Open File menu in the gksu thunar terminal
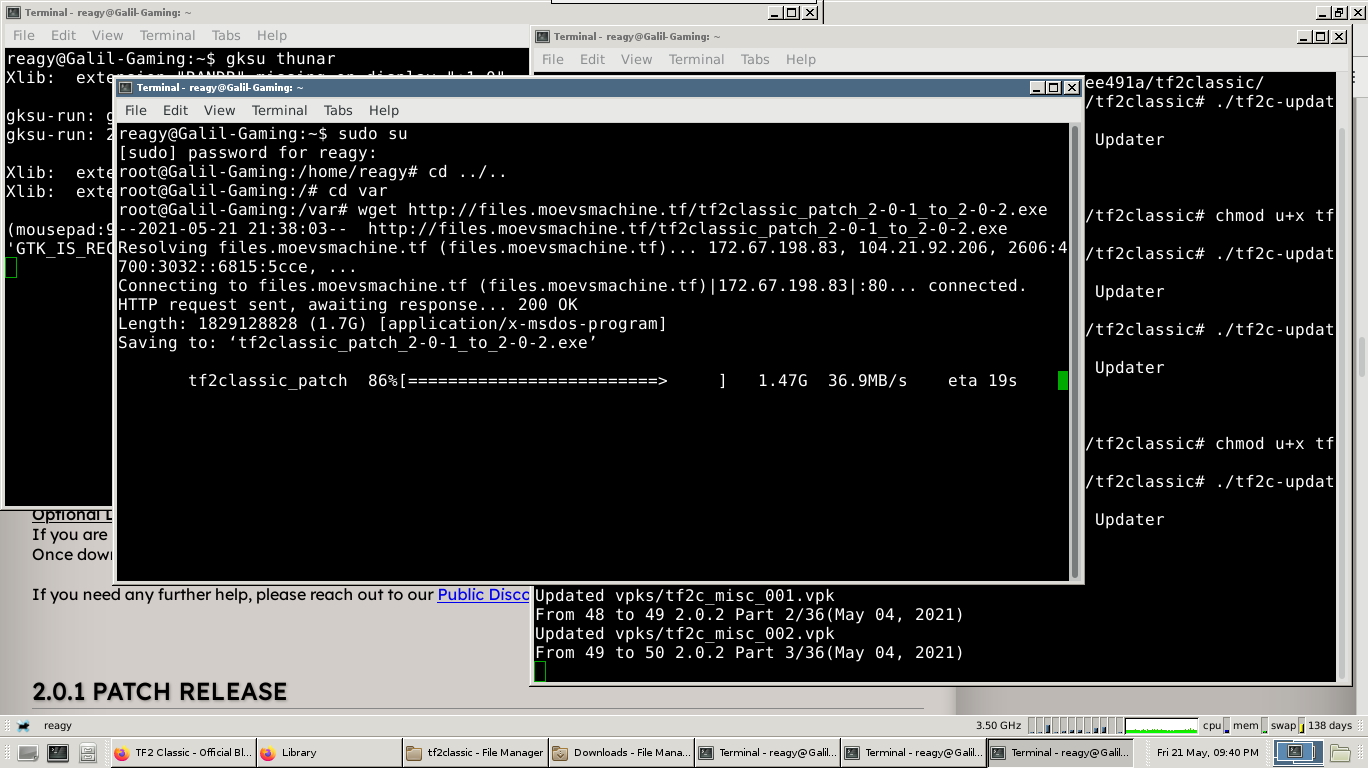This screenshot has width=1368, height=768. click(x=23, y=35)
